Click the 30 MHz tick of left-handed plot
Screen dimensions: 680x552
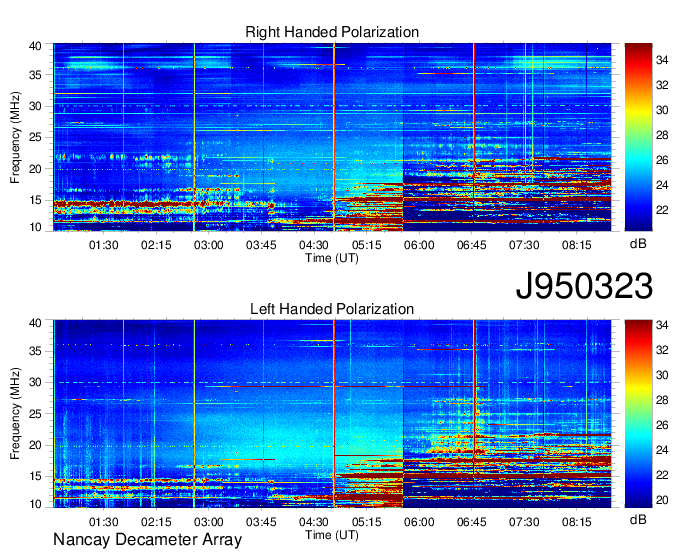coord(36,382)
